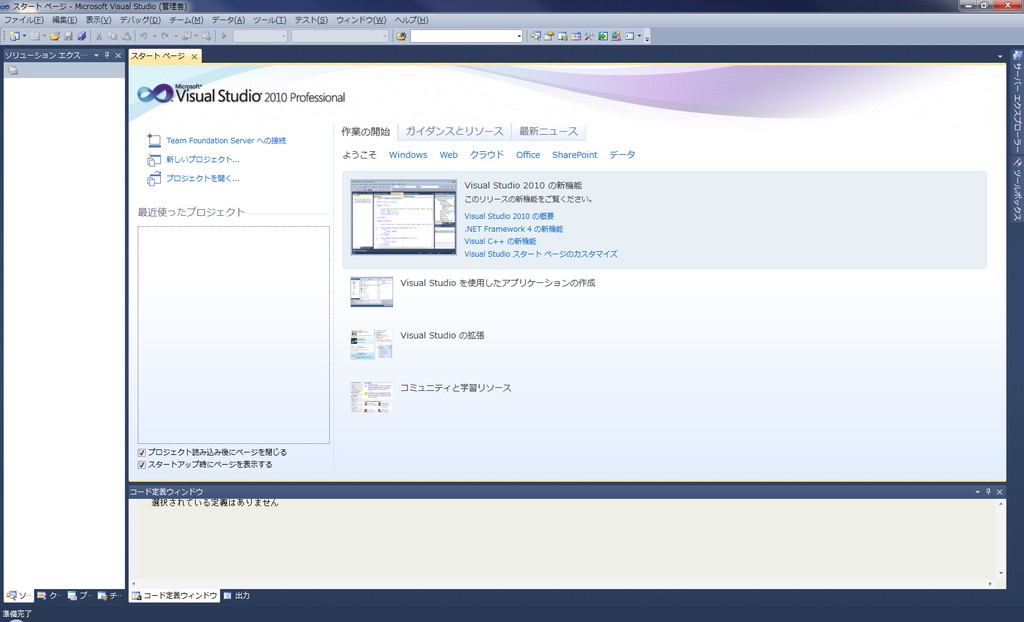Viewport: 1024px width, 622px height.
Task: Open the ツールボックス side tab
Action: 1017,189
